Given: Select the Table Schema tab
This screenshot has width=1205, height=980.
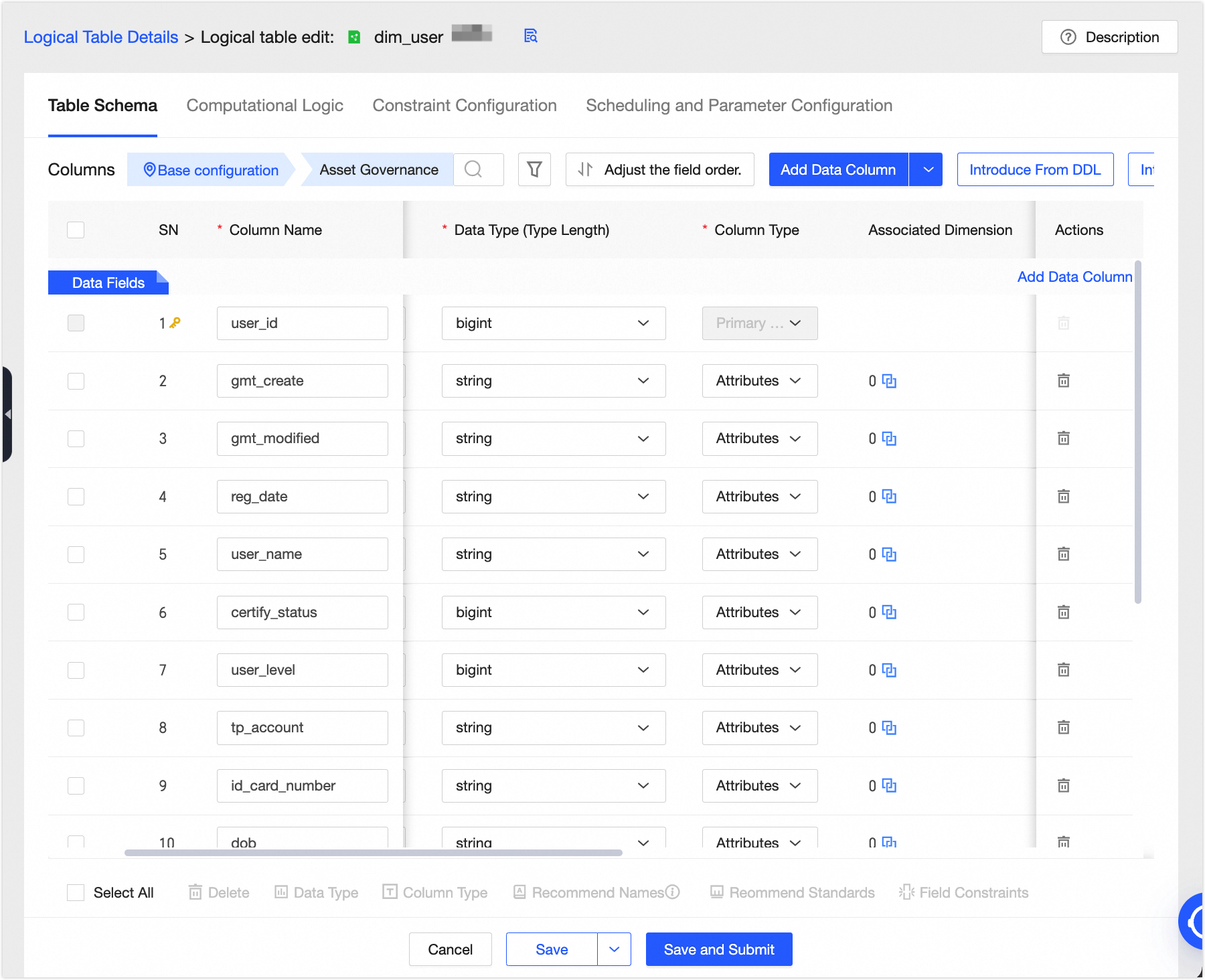Looking at the screenshot, I should click(x=102, y=105).
